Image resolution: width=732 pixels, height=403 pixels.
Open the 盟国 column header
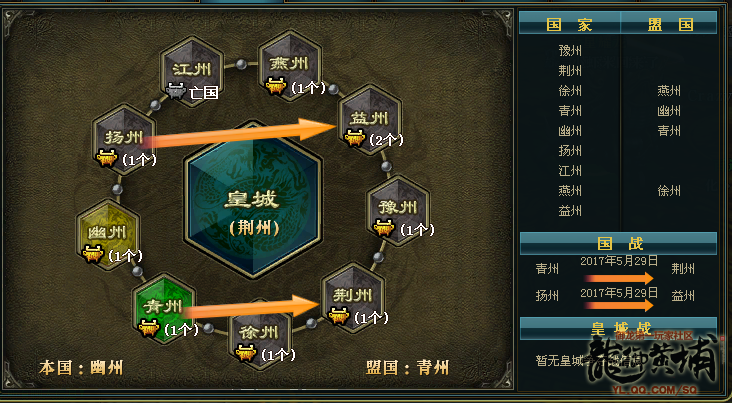click(x=669, y=24)
